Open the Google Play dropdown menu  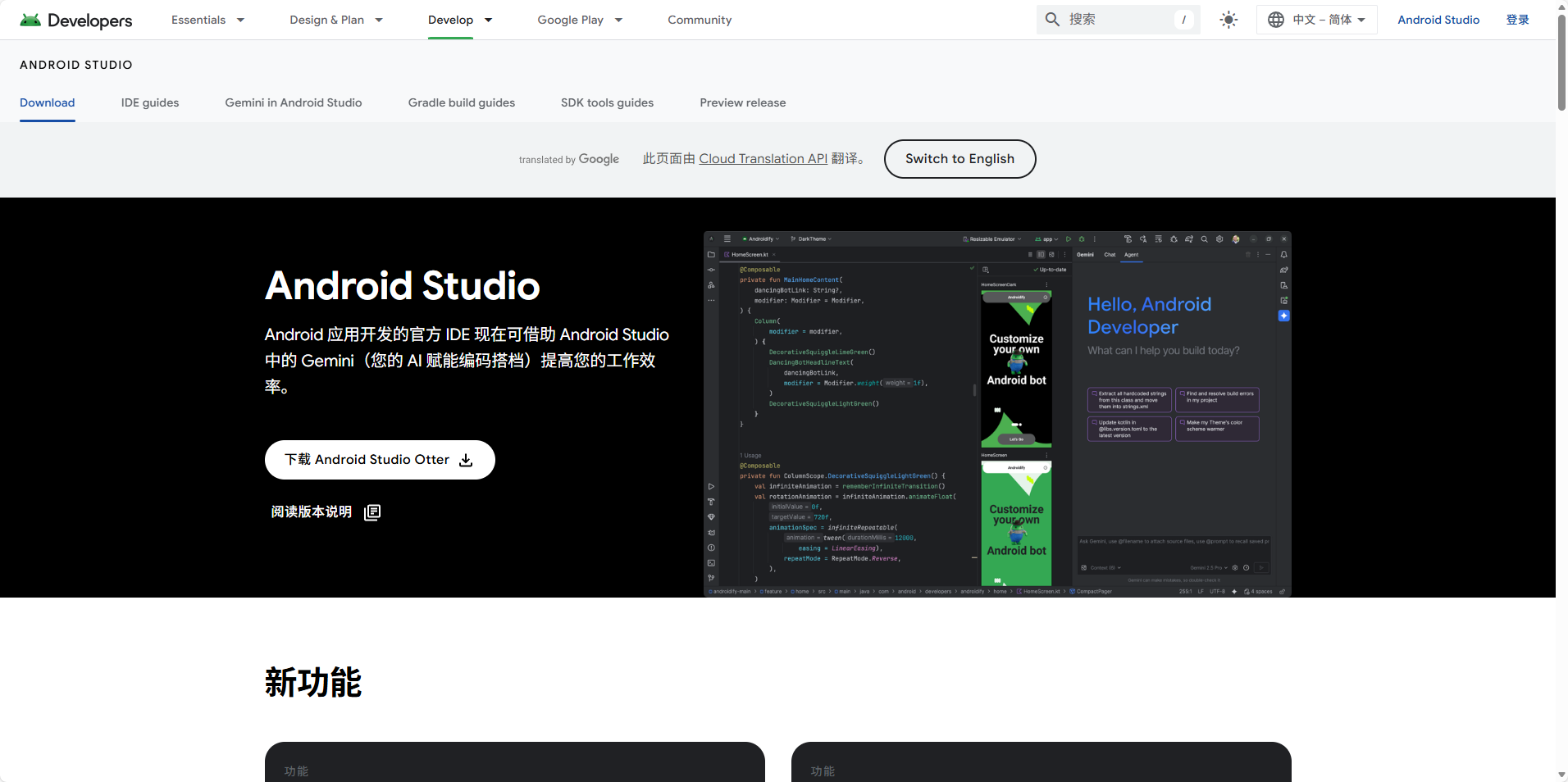(618, 20)
